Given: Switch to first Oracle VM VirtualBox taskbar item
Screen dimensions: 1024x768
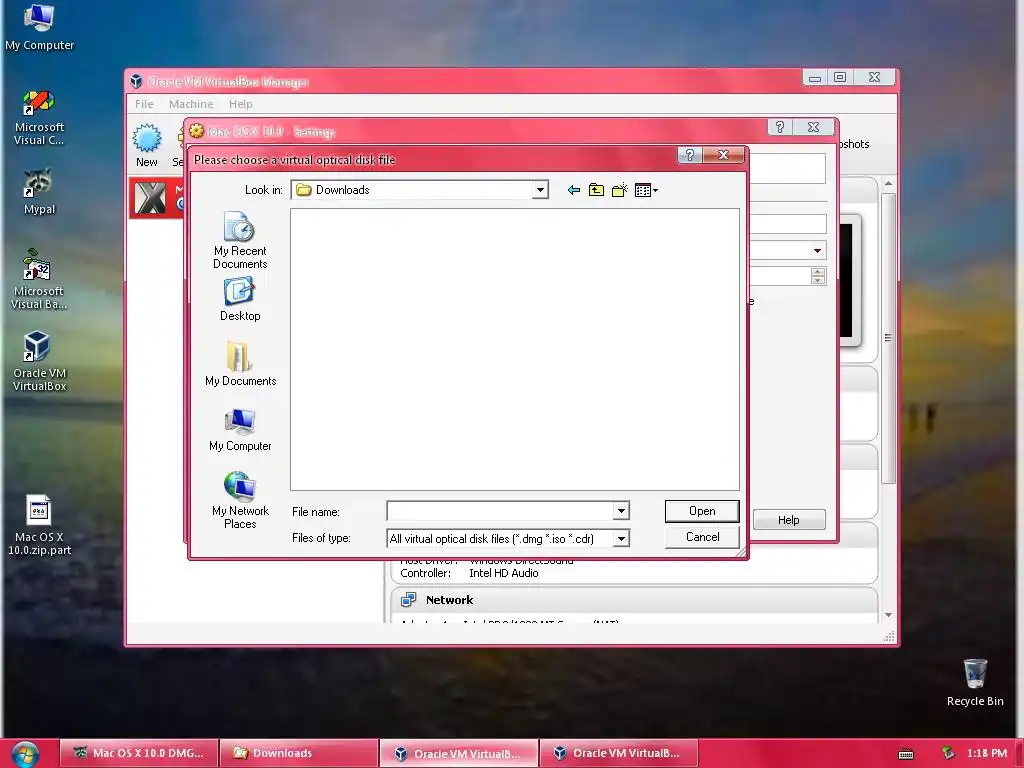Looking at the screenshot, I should point(459,753).
